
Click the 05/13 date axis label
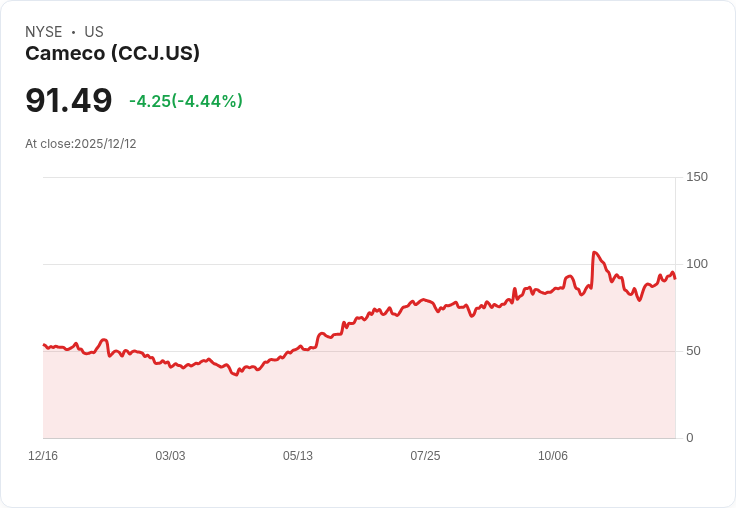[298, 455]
